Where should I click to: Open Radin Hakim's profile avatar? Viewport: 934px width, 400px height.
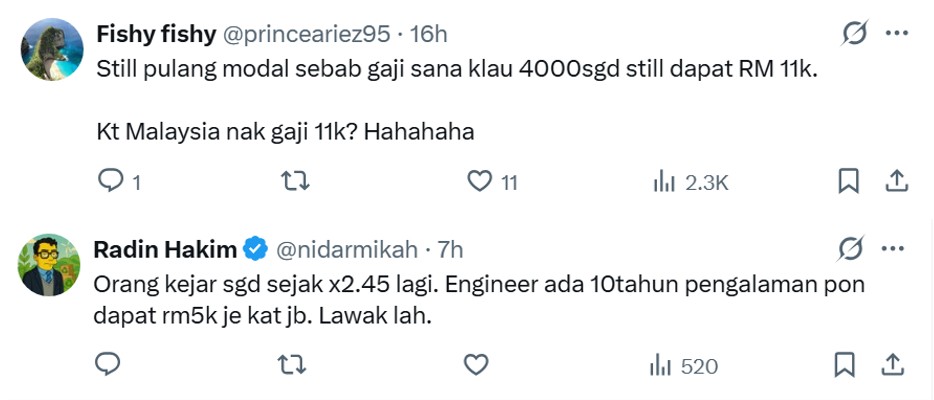(x=51, y=265)
